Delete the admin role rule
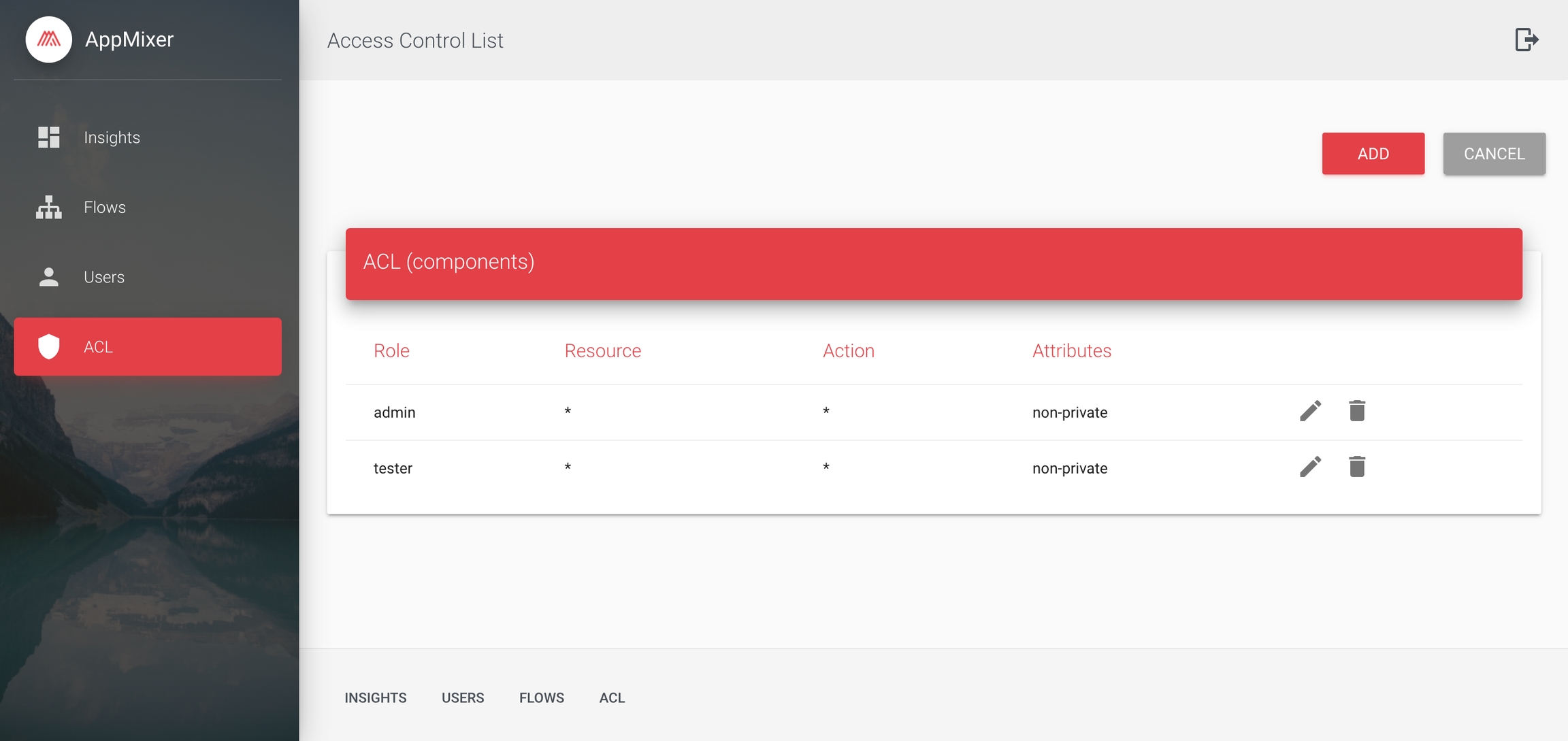The height and width of the screenshot is (741, 1568). point(1356,411)
